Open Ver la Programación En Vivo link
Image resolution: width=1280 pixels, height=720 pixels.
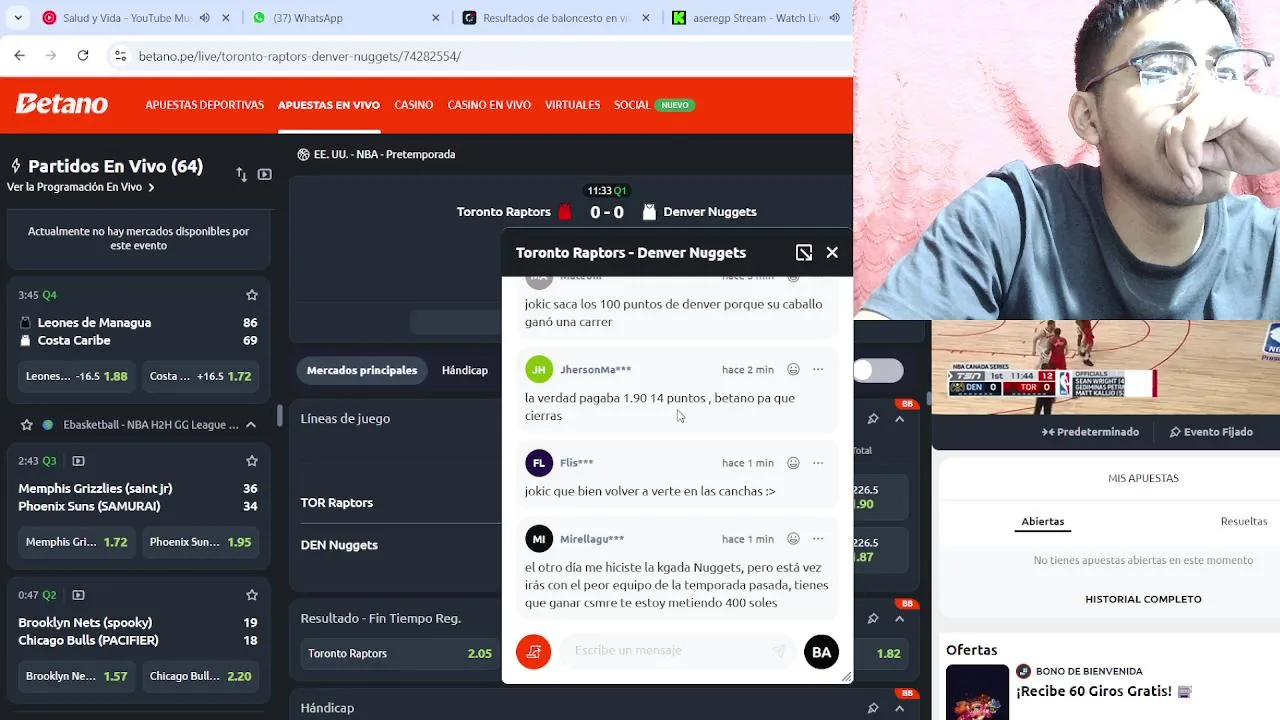[x=80, y=187]
